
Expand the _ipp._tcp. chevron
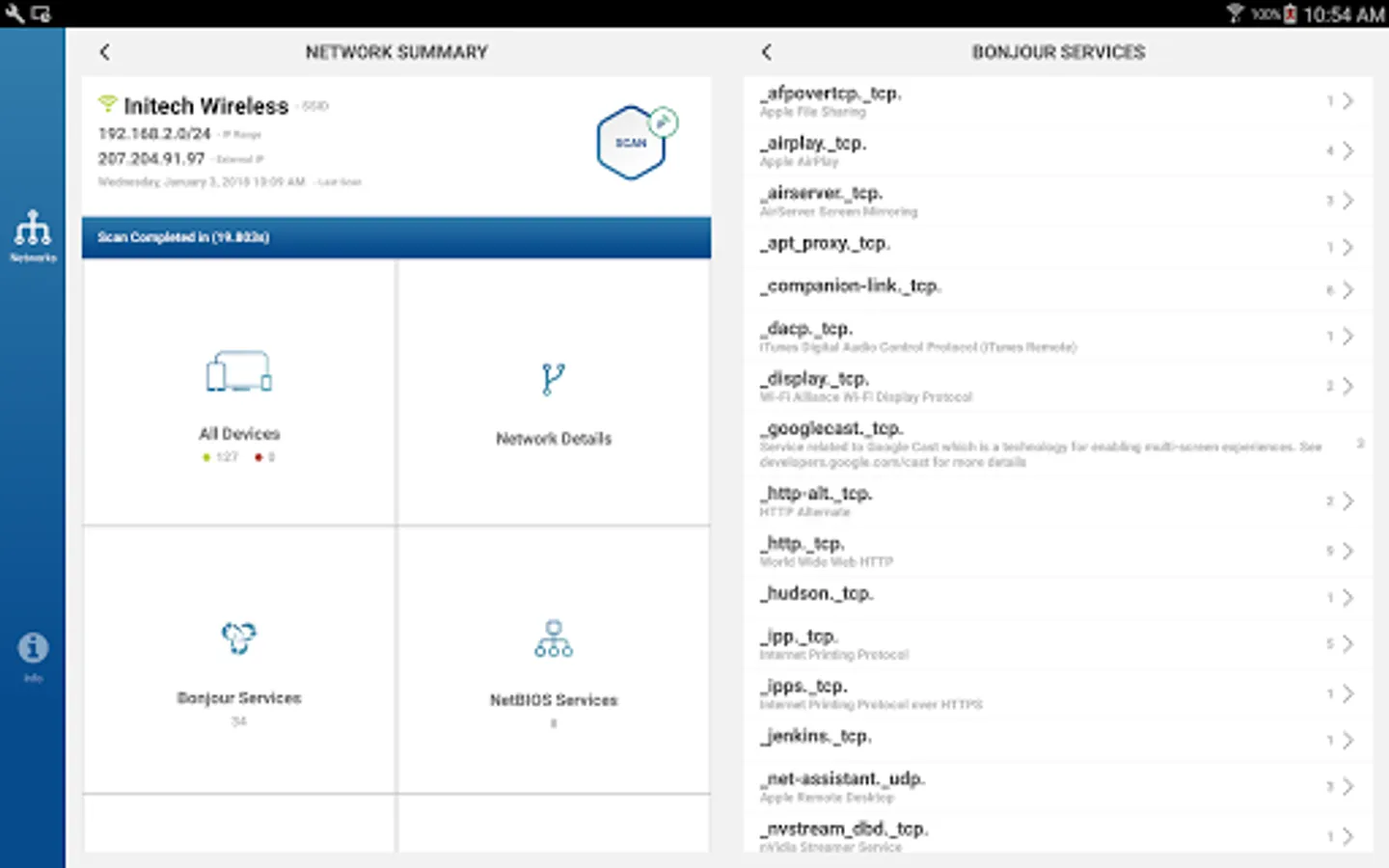[1348, 643]
